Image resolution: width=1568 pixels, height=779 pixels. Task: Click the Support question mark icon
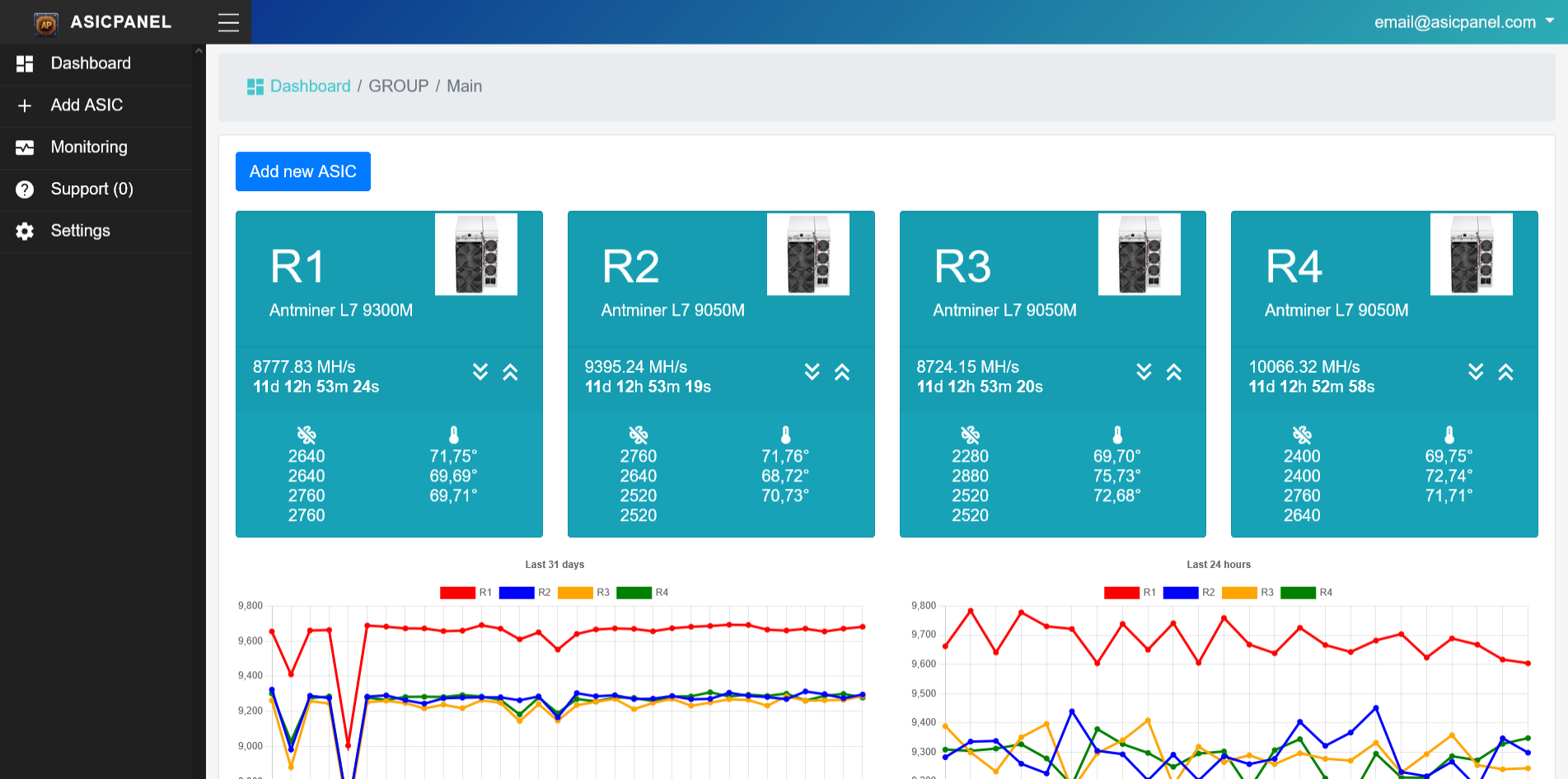pos(25,190)
